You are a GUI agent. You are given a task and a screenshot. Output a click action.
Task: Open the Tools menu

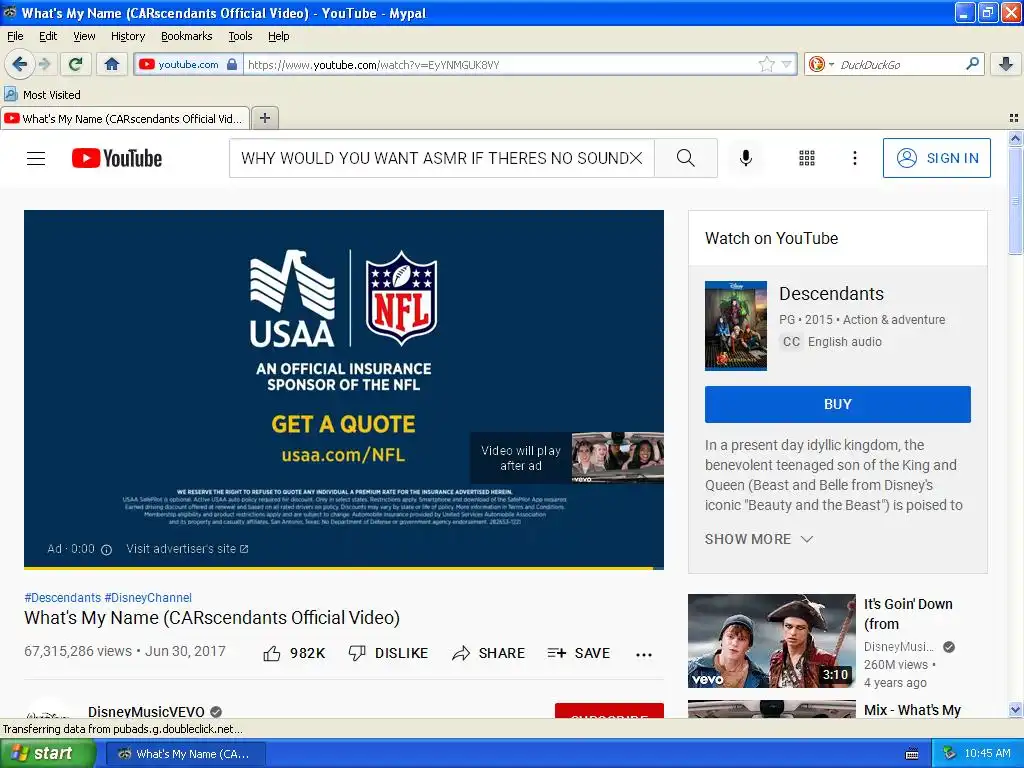point(240,36)
